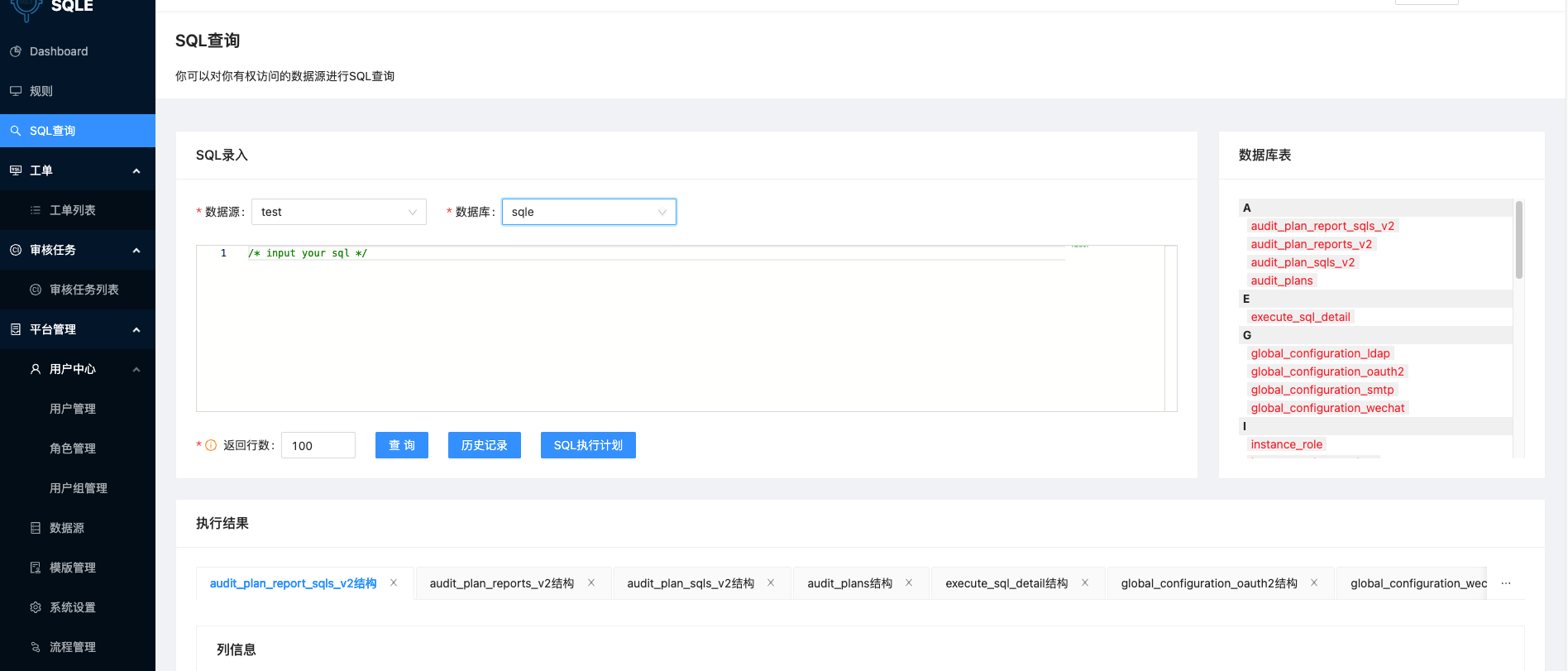Close the global_configuration_oauth2结构 tab
The height and width of the screenshot is (671, 1568).
(1314, 582)
